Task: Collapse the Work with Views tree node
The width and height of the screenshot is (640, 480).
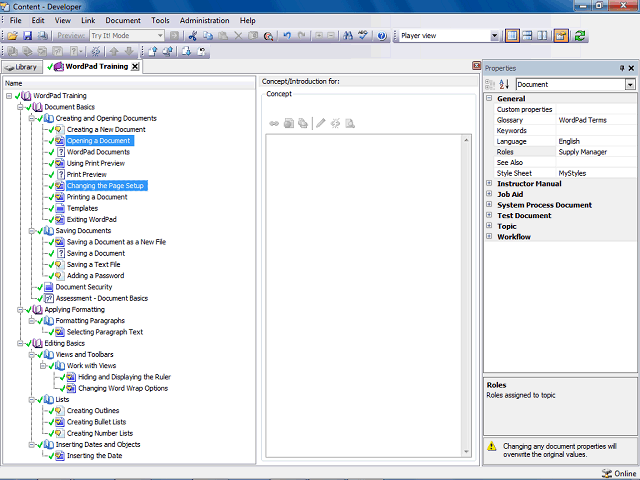Action: click(43, 366)
